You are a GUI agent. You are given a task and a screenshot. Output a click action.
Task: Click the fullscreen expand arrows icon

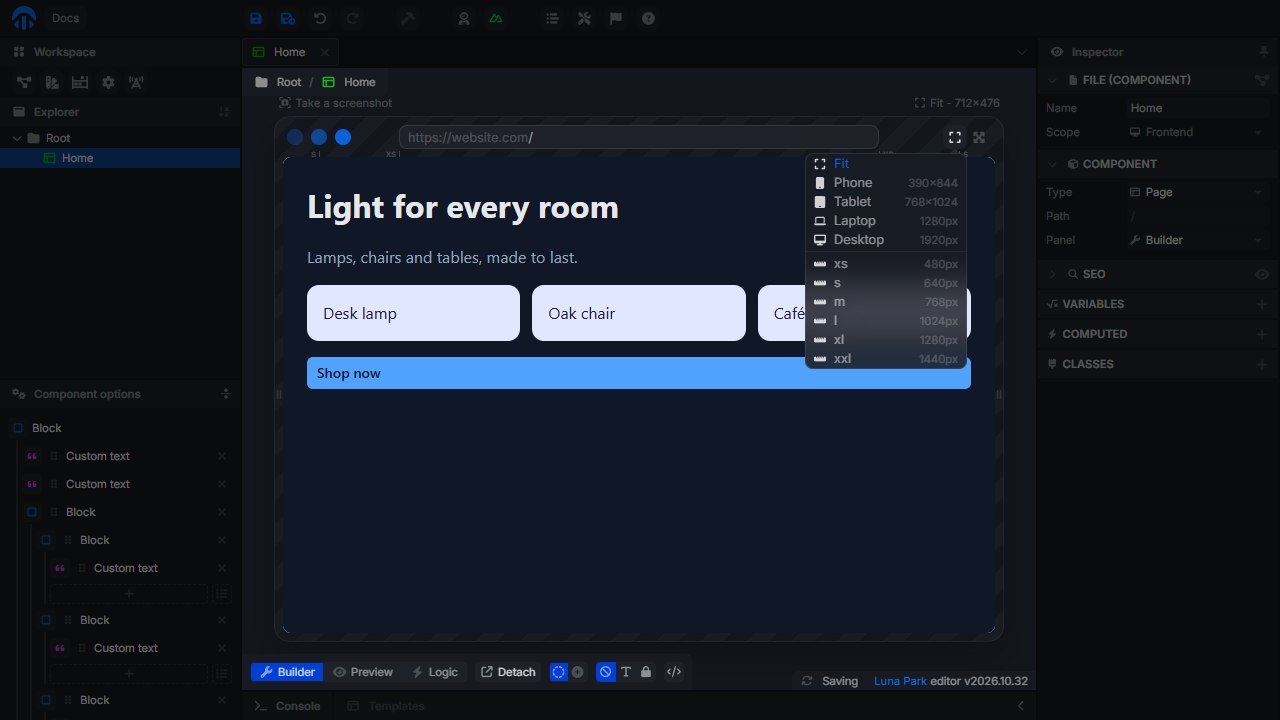pos(979,138)
